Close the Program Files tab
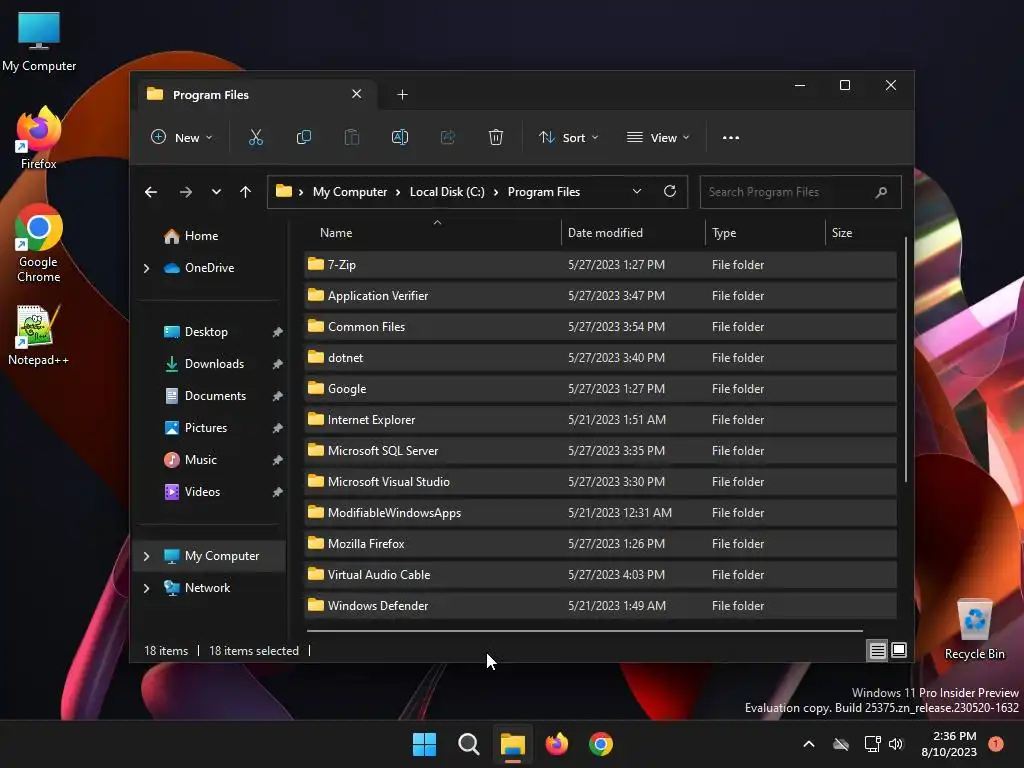Viewport: 1024px width, 768px height. tap(357, 94)
